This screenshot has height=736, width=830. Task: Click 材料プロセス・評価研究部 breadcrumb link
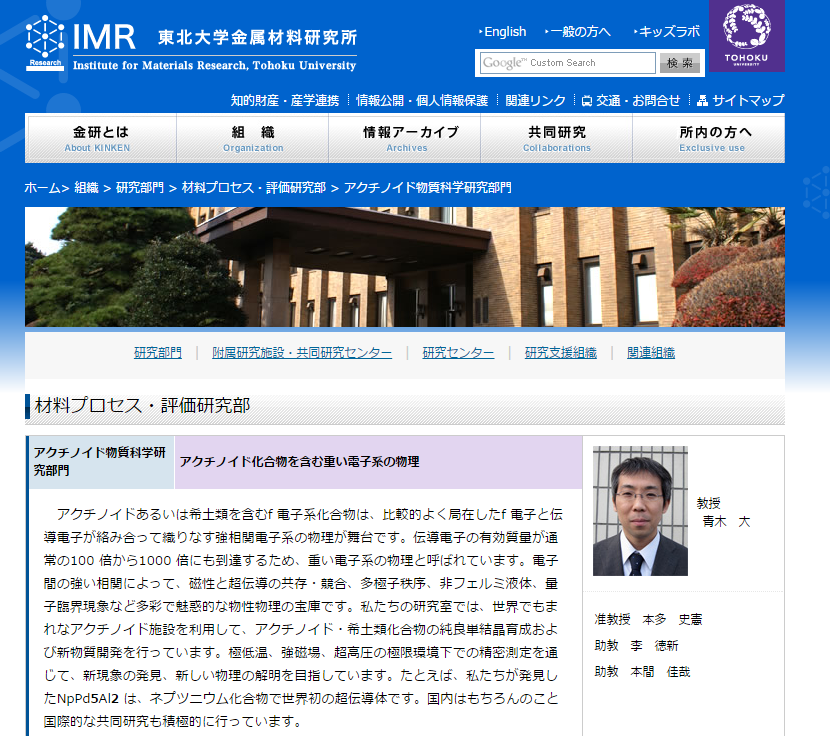click(x=254, y=188)
